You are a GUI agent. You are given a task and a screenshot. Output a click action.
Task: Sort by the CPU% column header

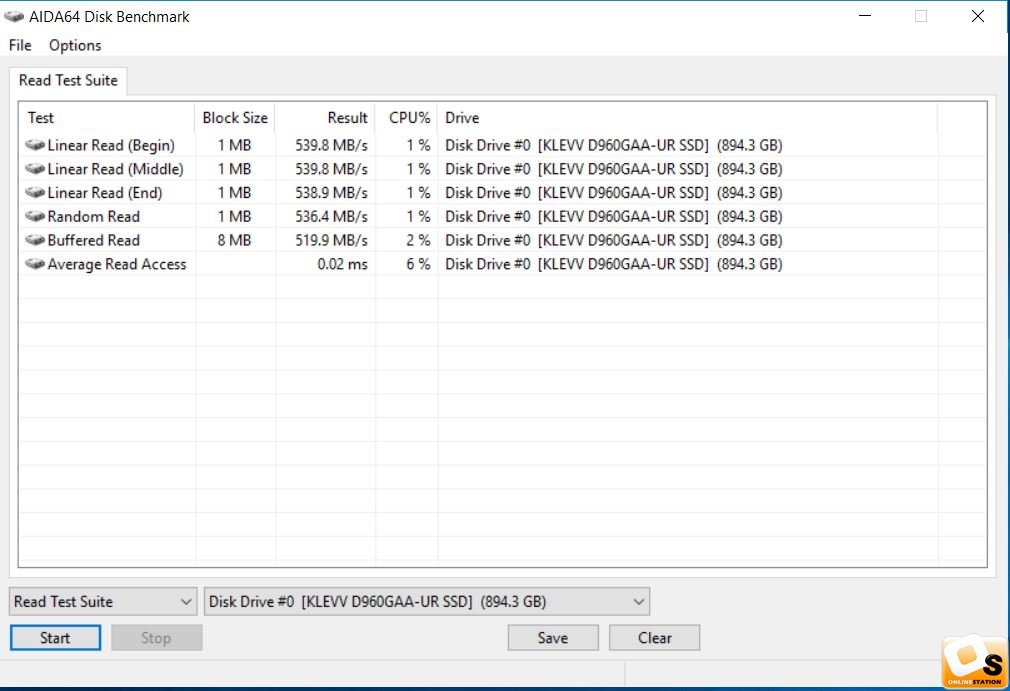tap(406, 118)
